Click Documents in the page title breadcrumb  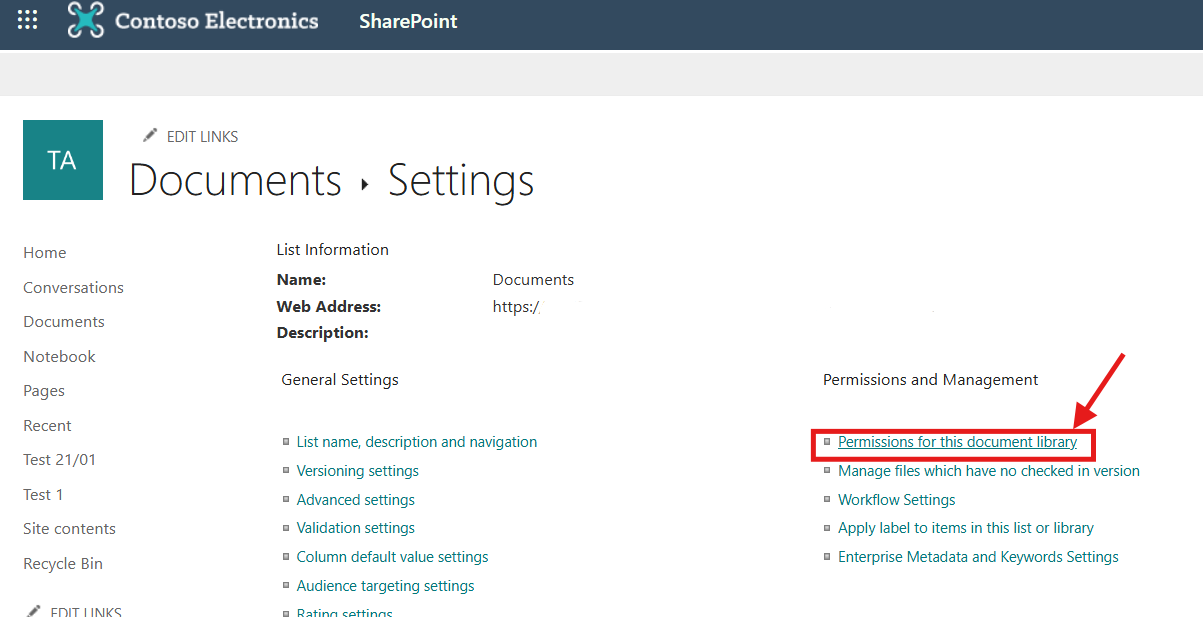coord(236,180)
